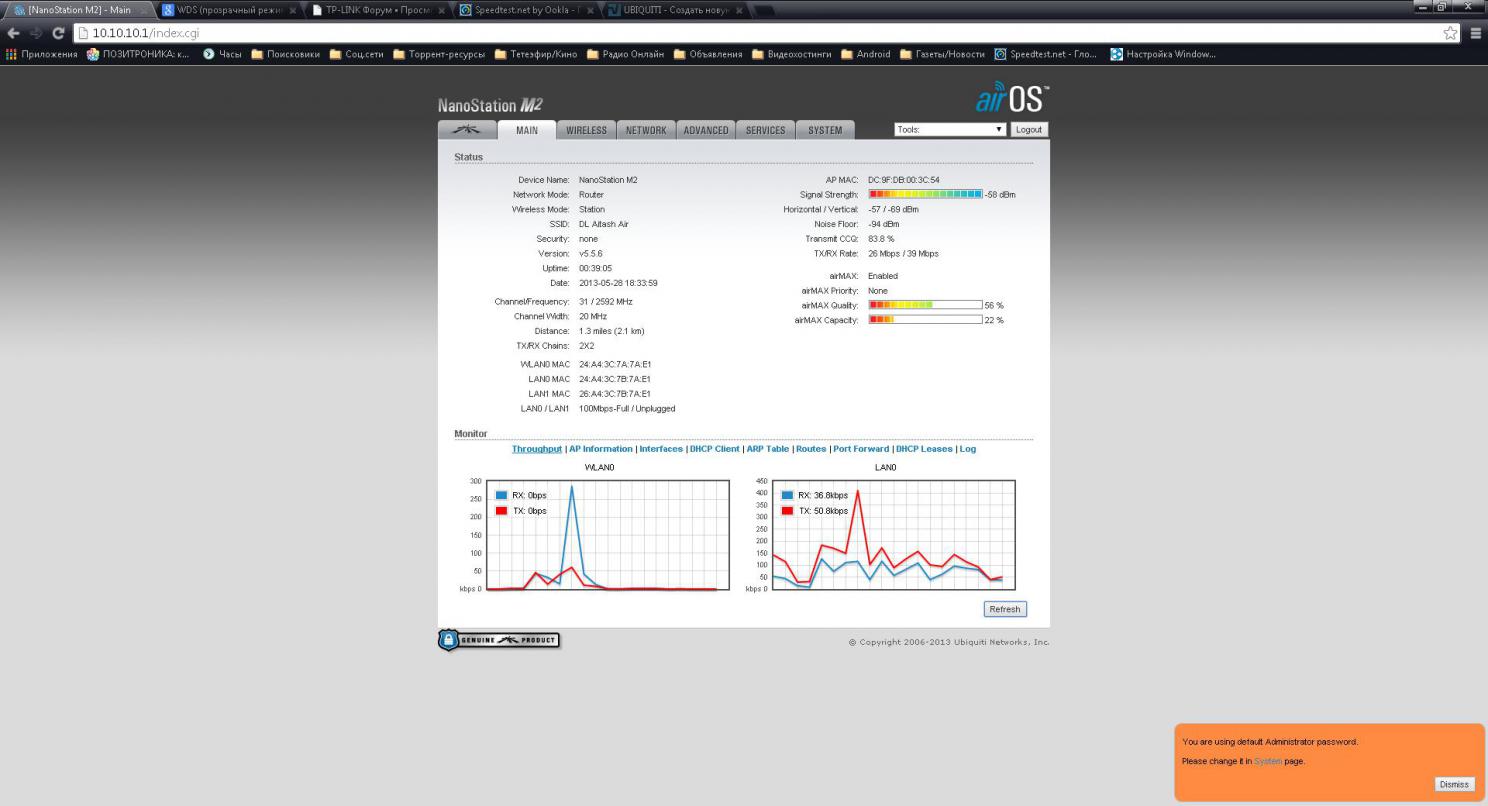Open the Android bookmark folder
This screenshot has width=1488, height=806.
(866, 54)
